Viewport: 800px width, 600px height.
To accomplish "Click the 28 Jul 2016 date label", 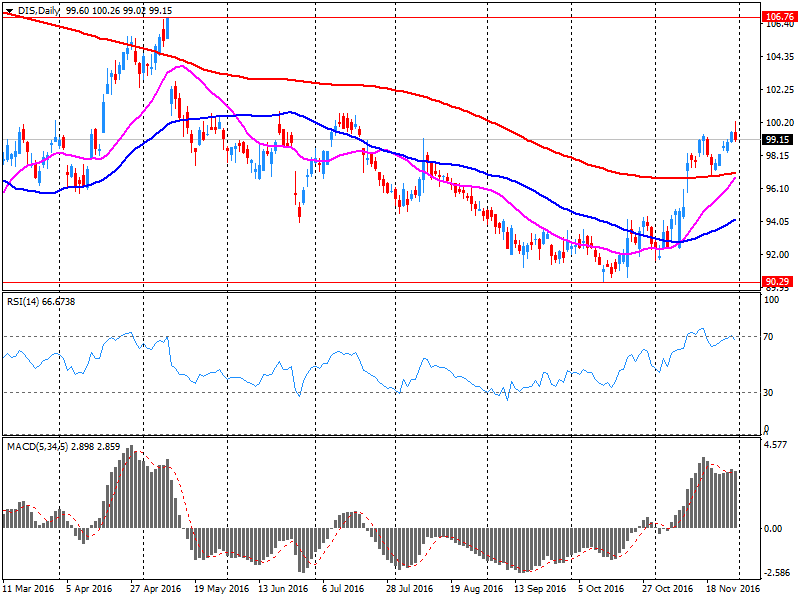I will point(409,590).
